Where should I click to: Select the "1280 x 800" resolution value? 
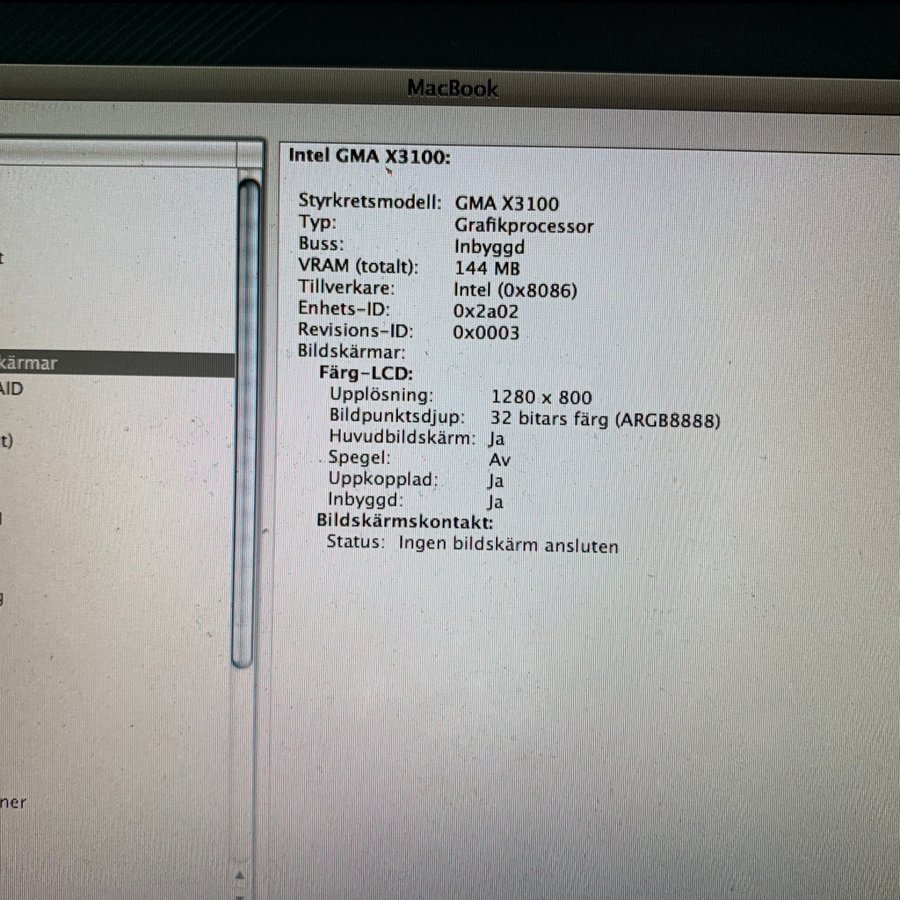pyautogui.click(x=541, y=397)
